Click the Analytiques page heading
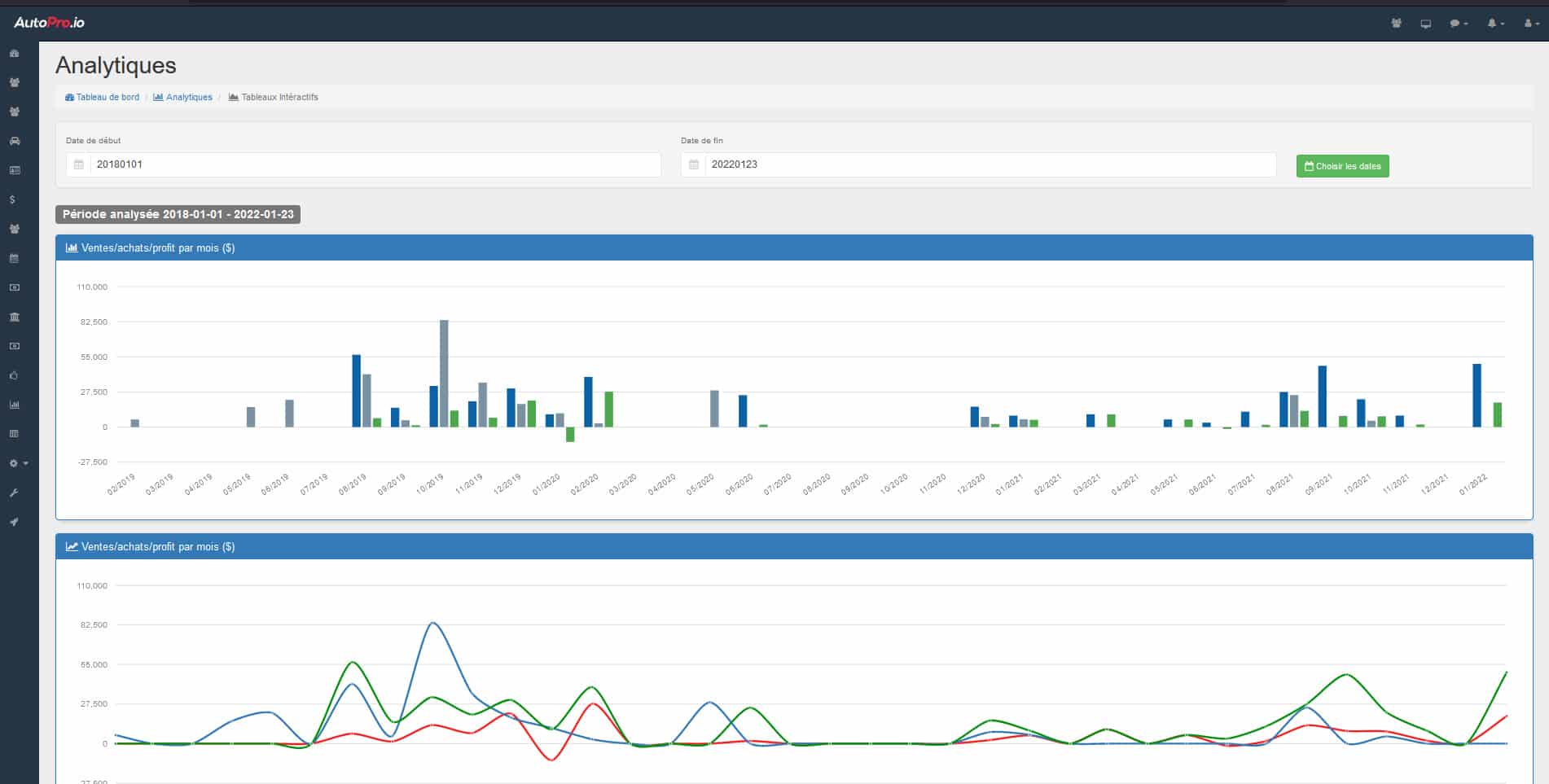1549x784 pixels. coord(116,65)
